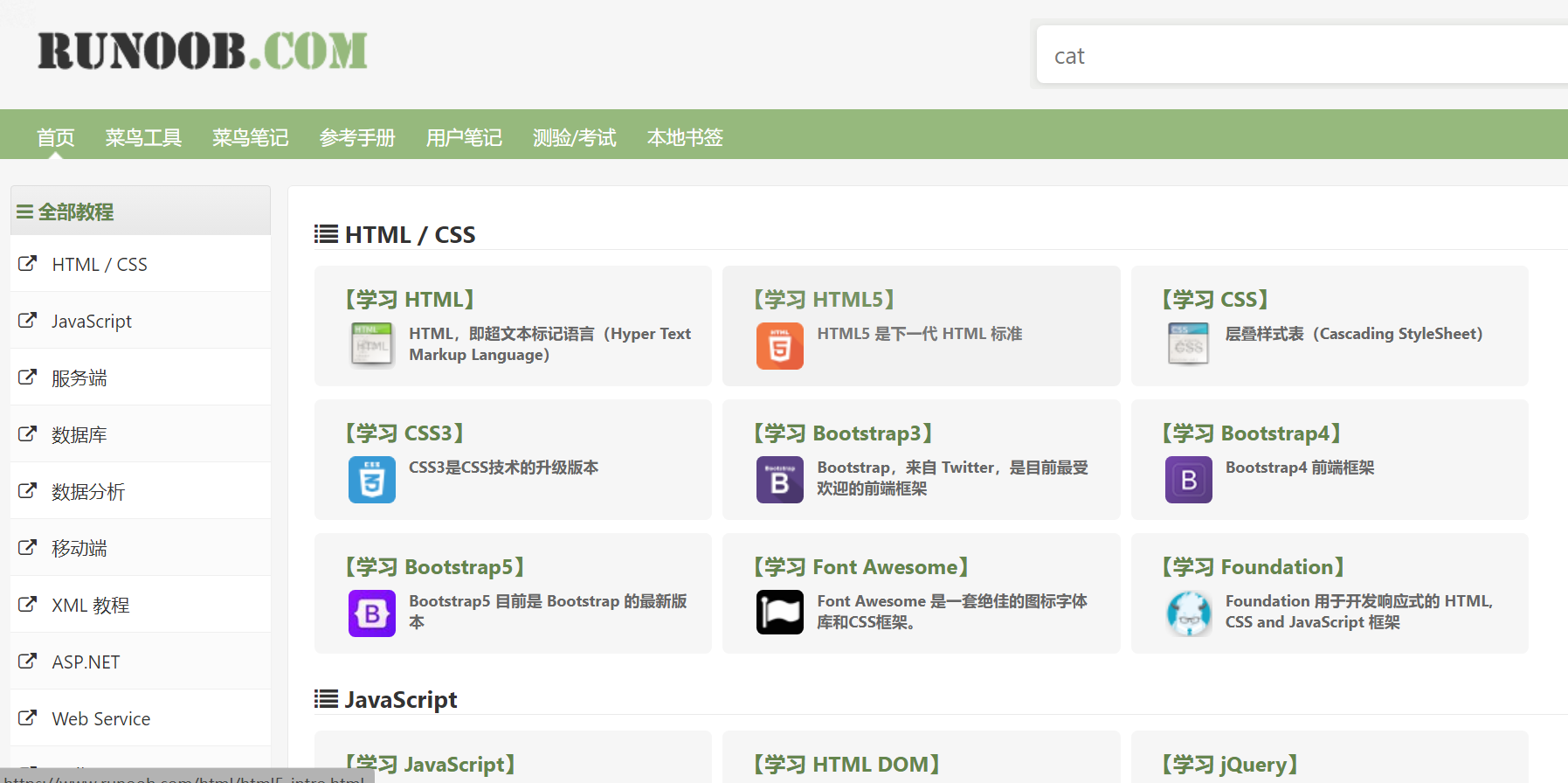Open the 【学习 Bootstrap5】 tutorial link
The height and width of the screenshot is (783, 1568).
(435, 567)
